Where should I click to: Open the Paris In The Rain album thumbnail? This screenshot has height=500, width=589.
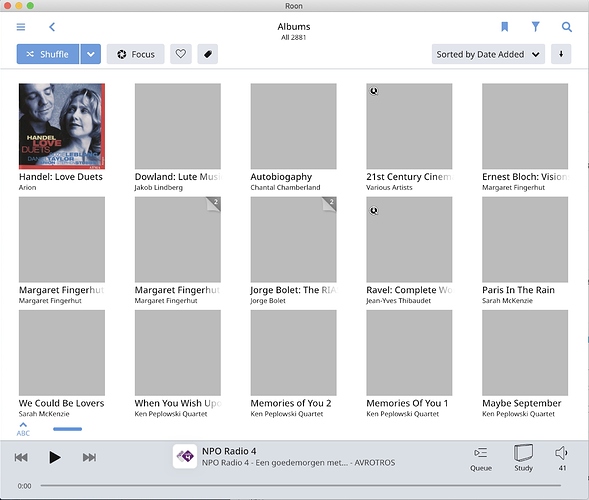tap(525, 239)
